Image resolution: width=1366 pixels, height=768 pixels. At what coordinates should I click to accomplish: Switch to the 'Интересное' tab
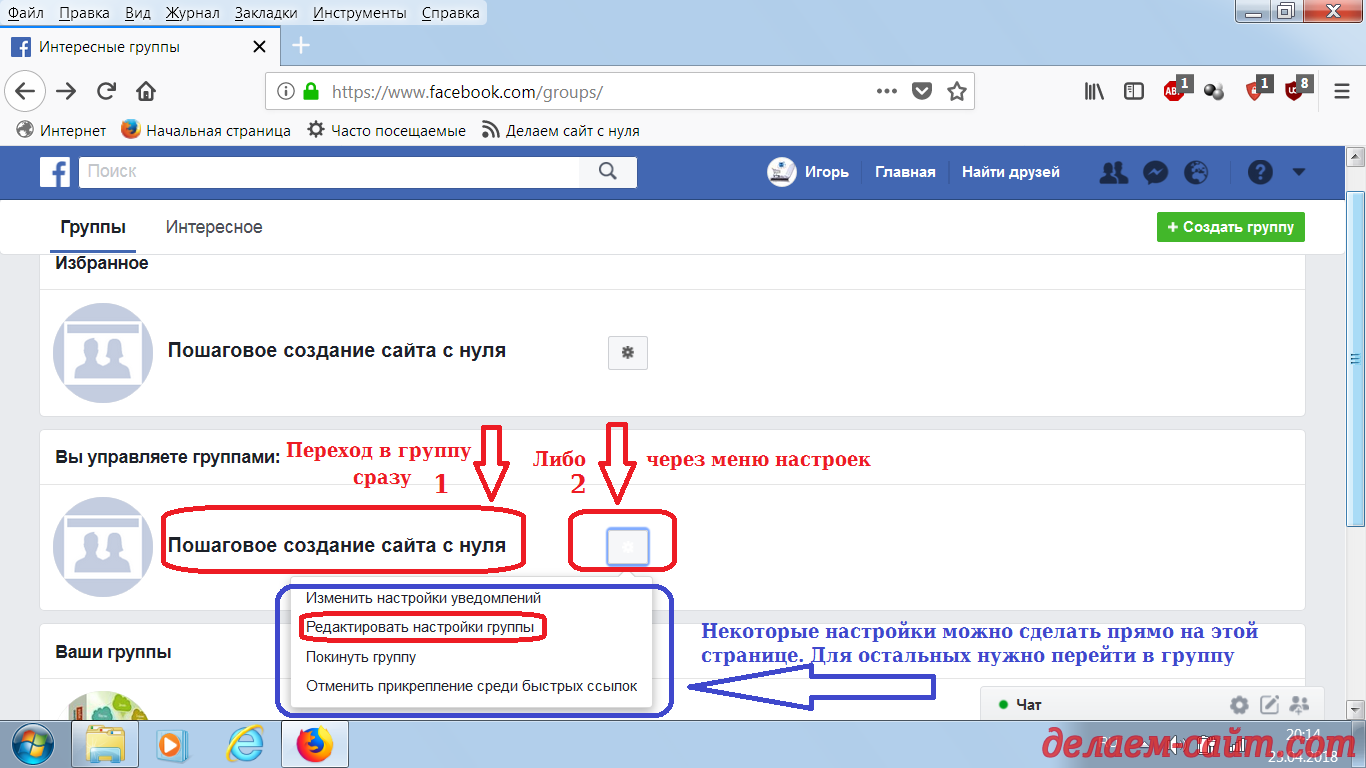(214, 227)
